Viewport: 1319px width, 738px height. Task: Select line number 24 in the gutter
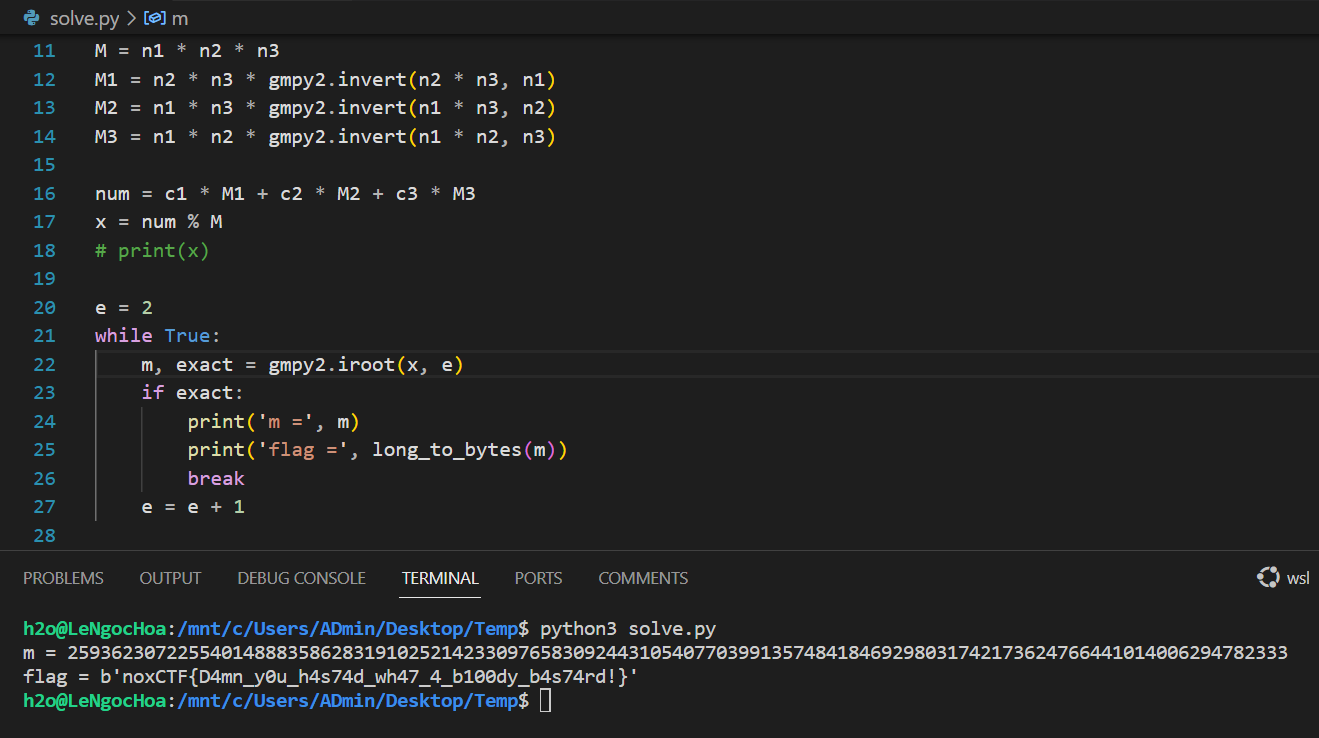point(44,421)
